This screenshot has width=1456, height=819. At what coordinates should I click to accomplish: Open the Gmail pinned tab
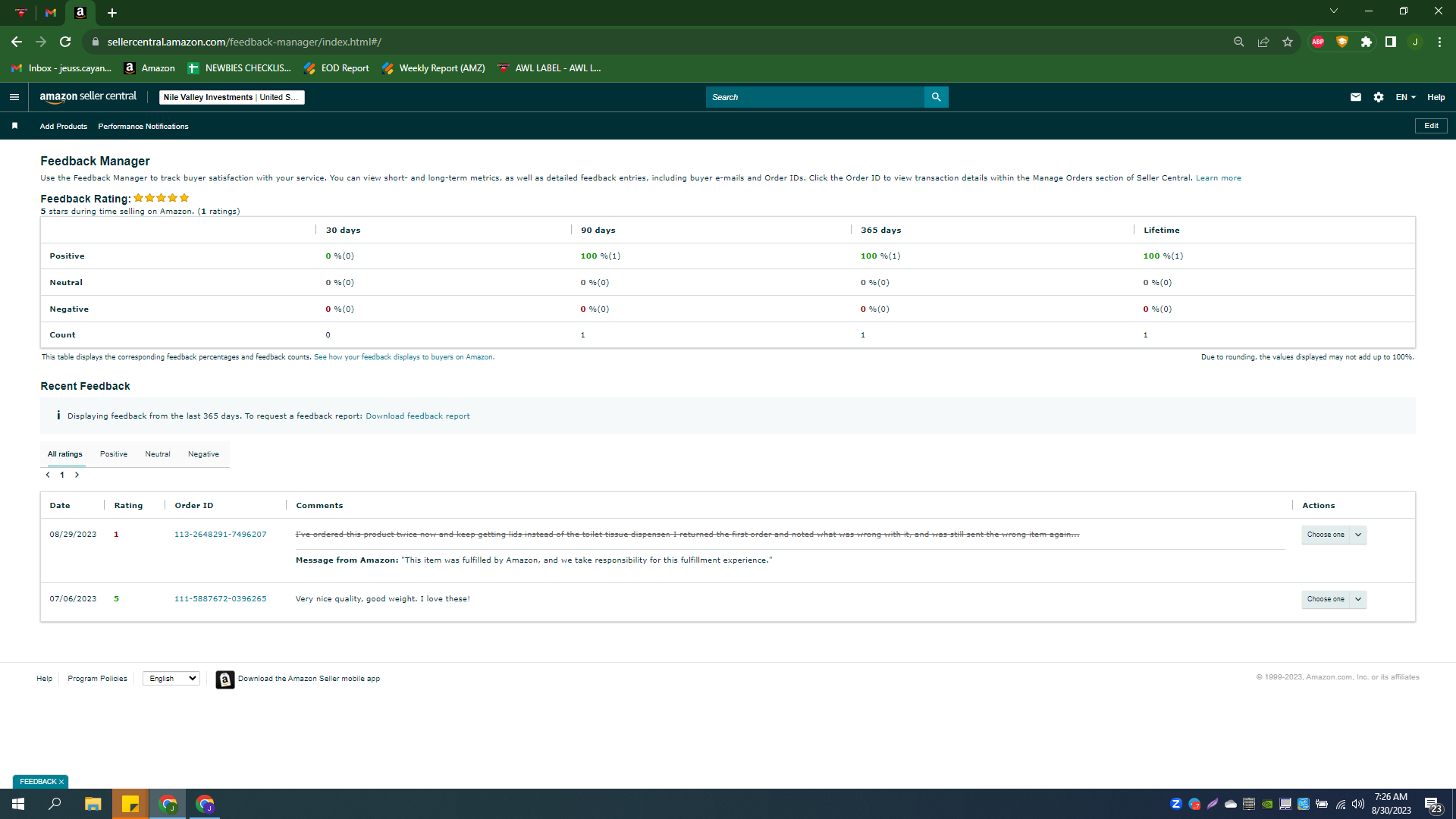point(51,13)
